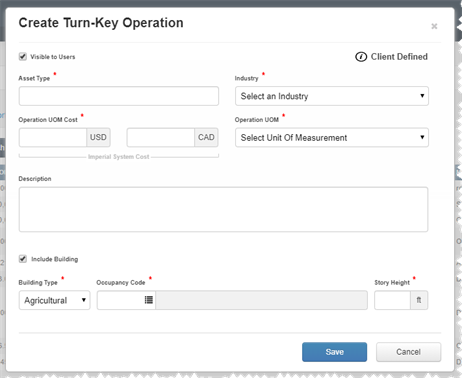The image size is (462, 378).
Task: Click into the USD cost input field
Action: (x=53, y=137)
